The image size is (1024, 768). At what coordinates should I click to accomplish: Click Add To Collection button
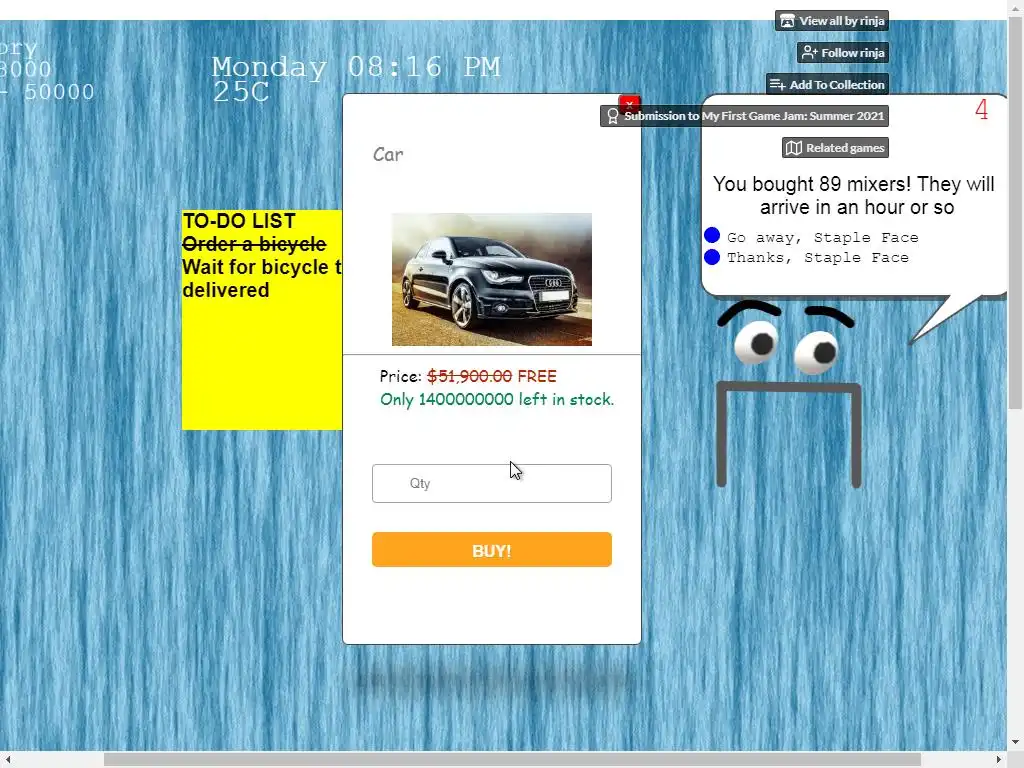827,84
